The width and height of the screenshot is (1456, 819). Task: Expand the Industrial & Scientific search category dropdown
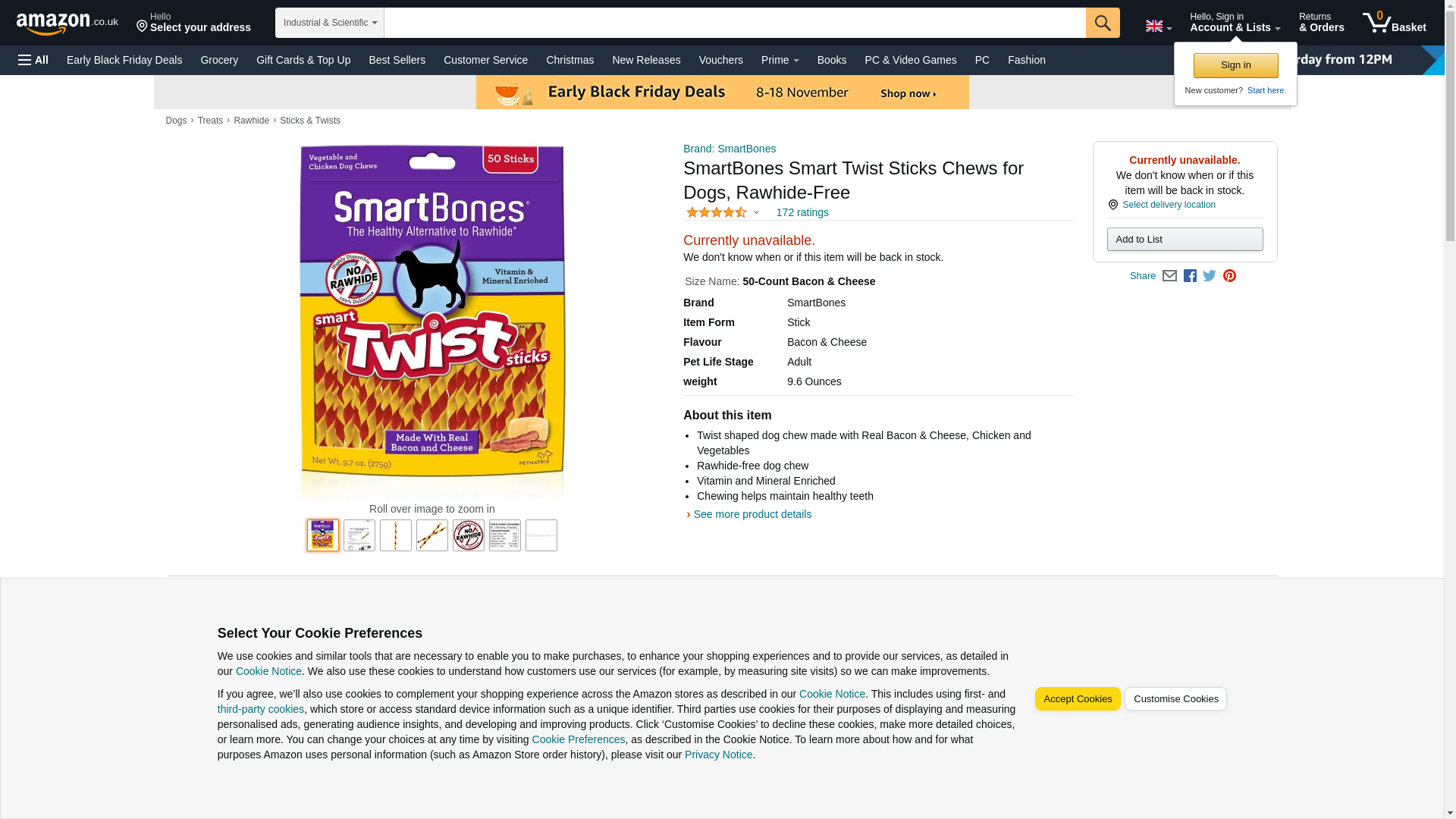pos(329,23)
